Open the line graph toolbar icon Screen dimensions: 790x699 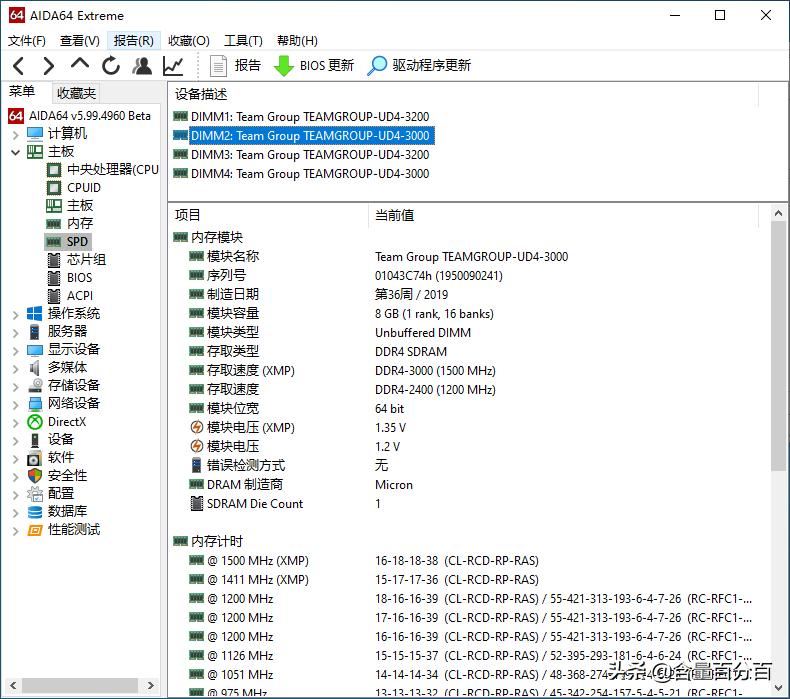pos(173,66)
